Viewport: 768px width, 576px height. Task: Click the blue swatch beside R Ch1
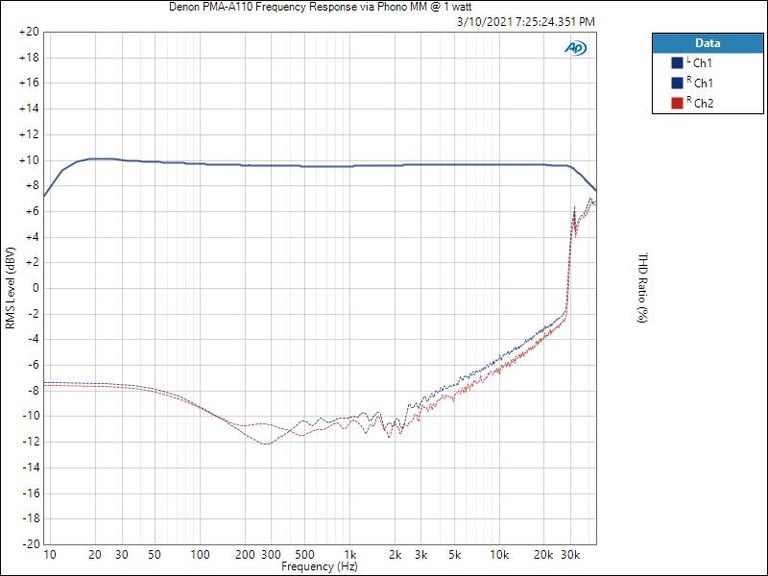coord(677,82)
